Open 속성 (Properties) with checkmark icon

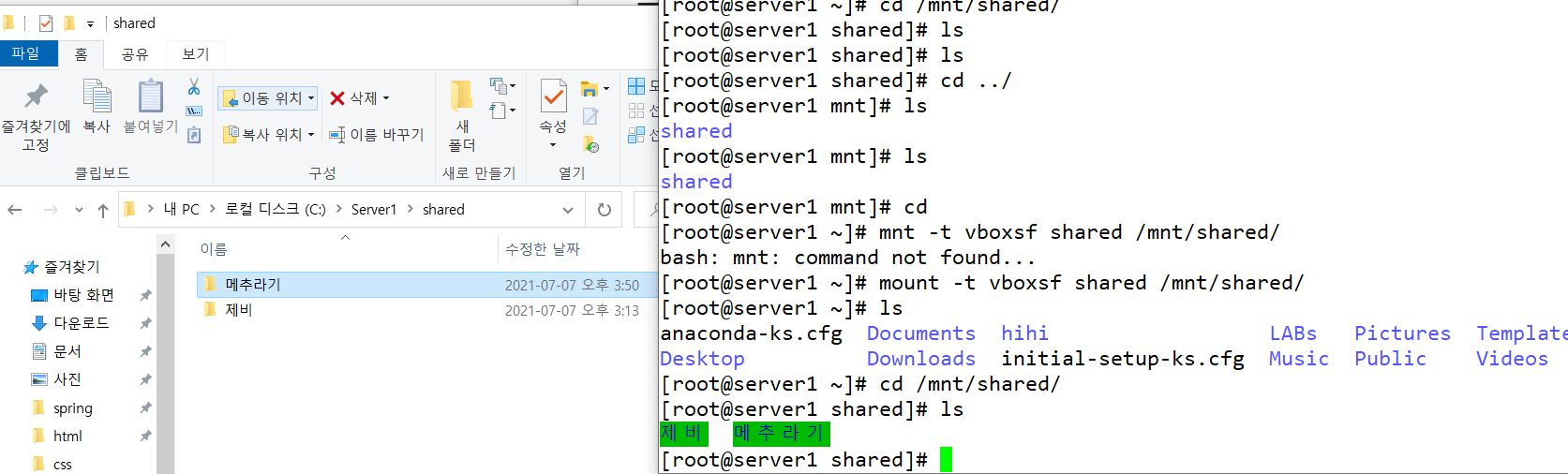point(553,114)
